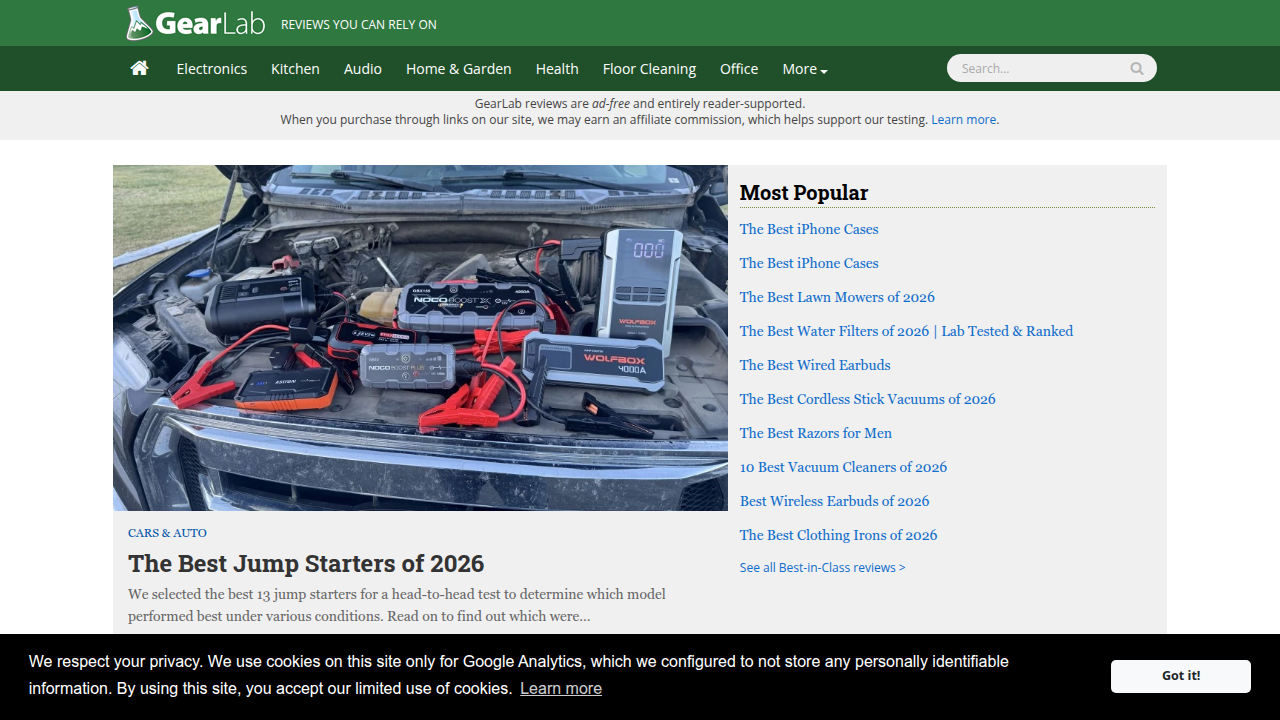Viewport: 1280px width, 720px height.
Task: Open the Electronics menu
Action: [x=212, y=69]
